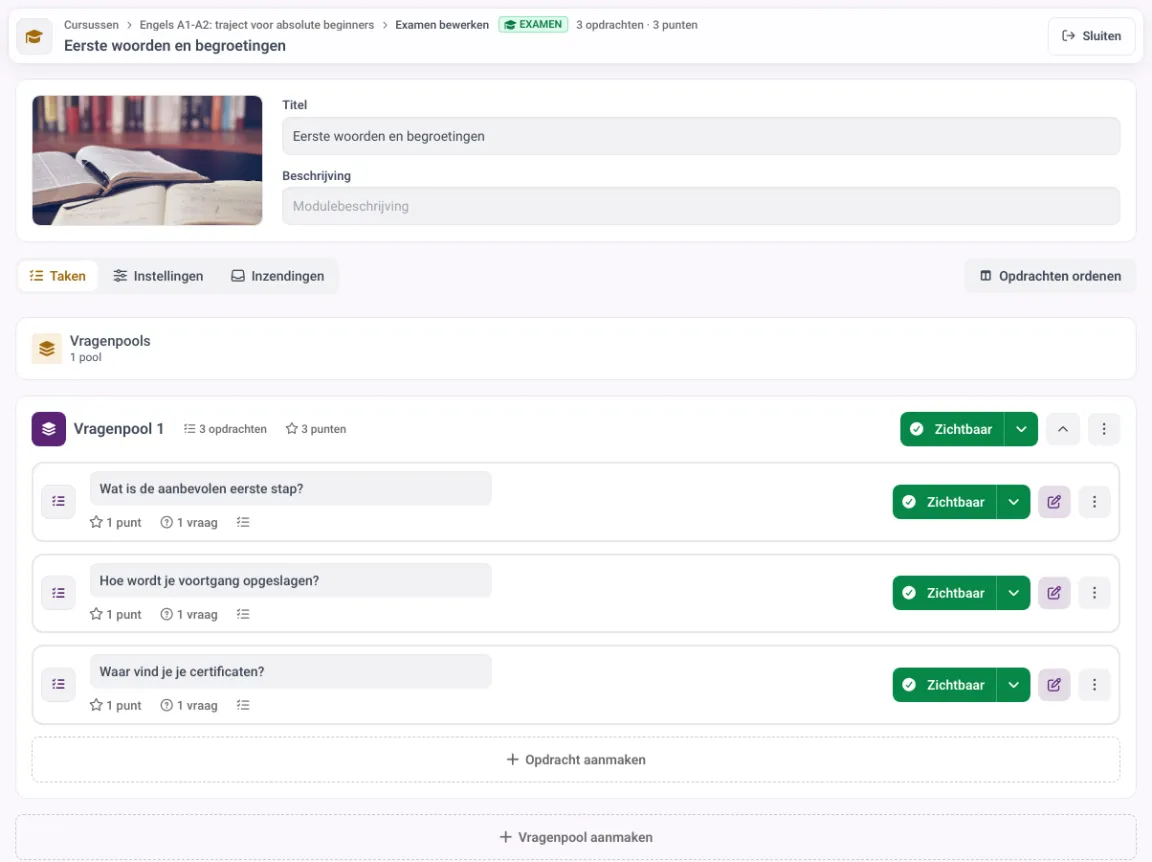Click list icon beside 'Wat is de aanbevolen eerste stap?'

[59, 501]
